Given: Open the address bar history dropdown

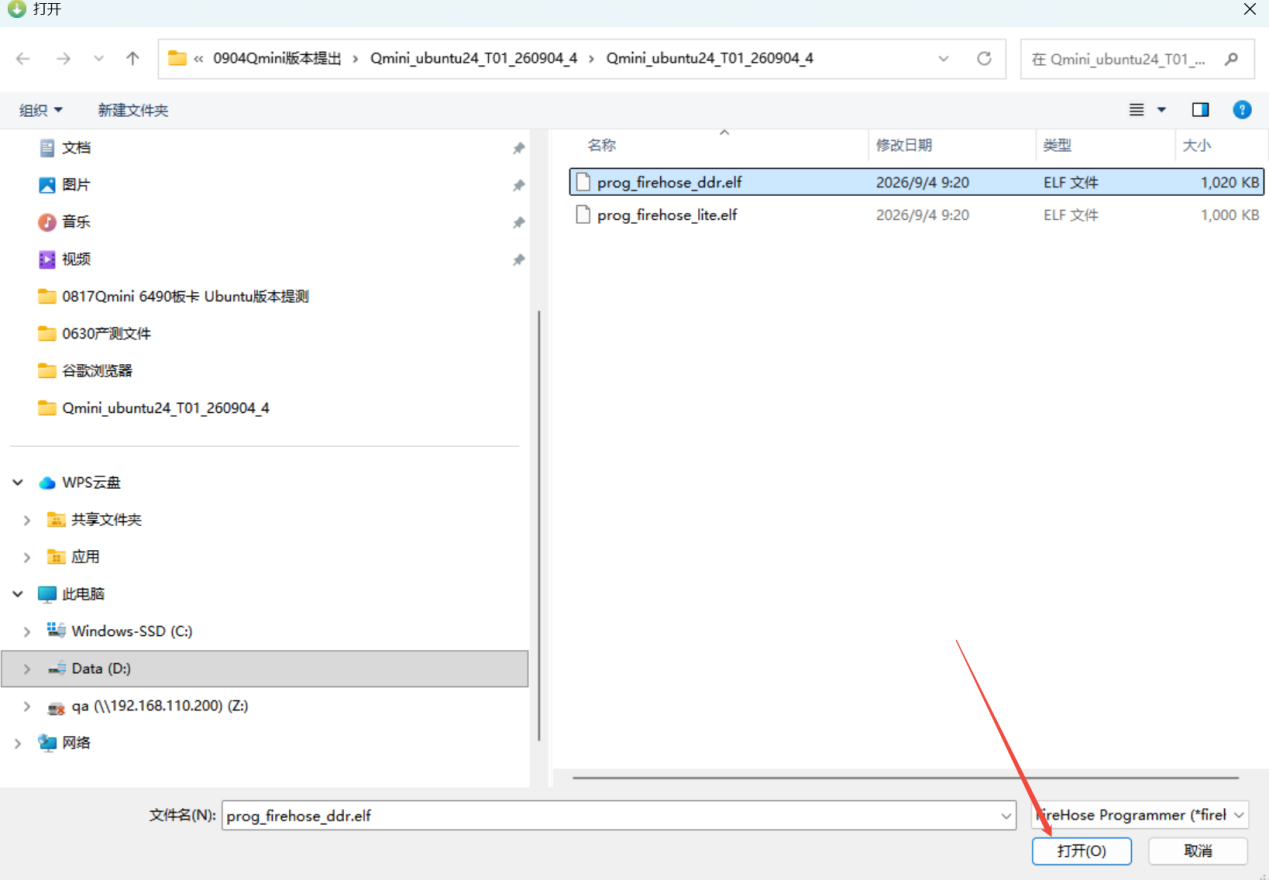Looking at the screenshot, I should pyautogui.click(x=944, y=59).
